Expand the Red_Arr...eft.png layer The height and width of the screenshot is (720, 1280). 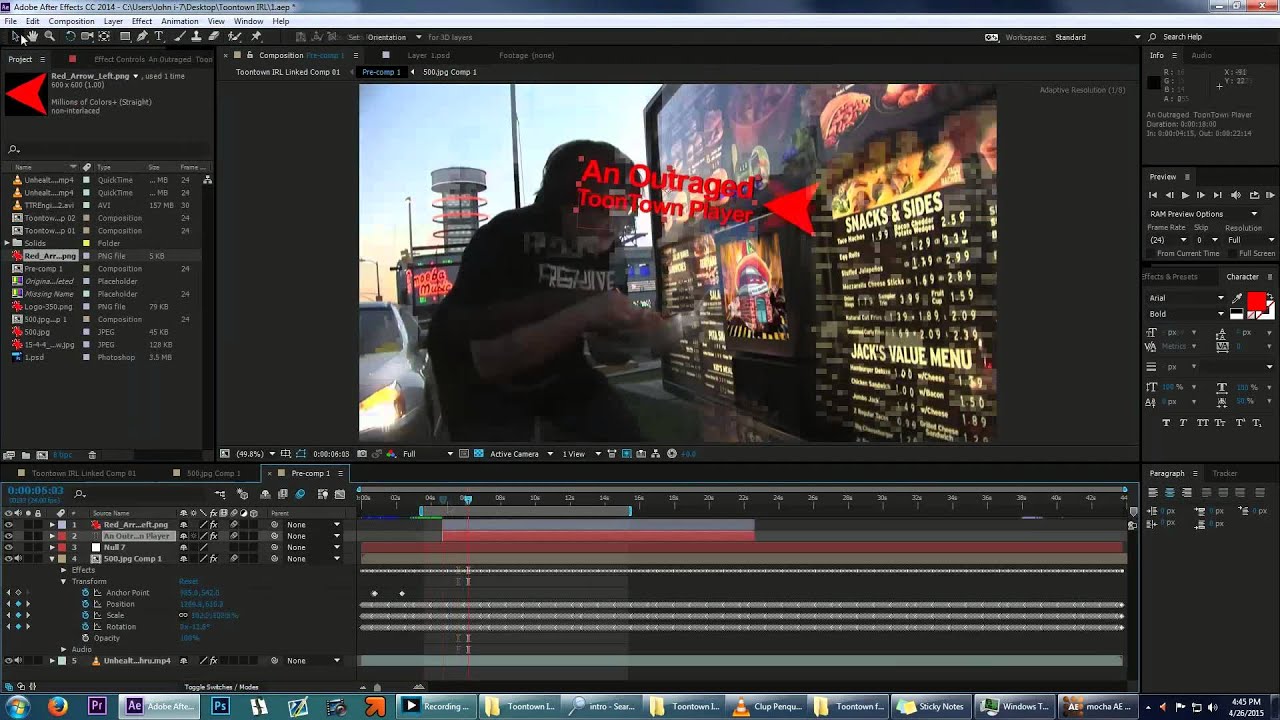[x=52, y=524]
